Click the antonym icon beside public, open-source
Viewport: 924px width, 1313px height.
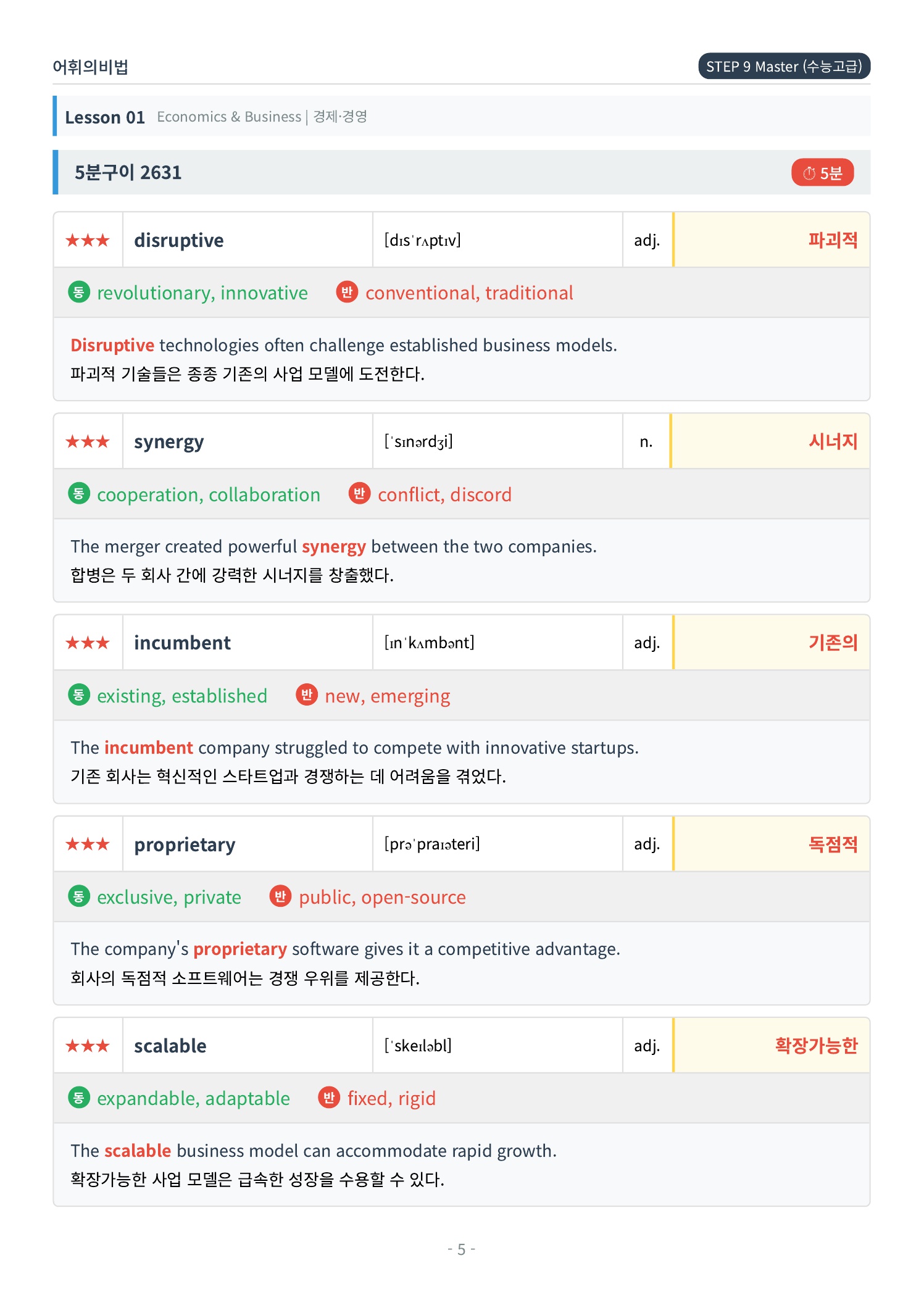coord(280,896)
